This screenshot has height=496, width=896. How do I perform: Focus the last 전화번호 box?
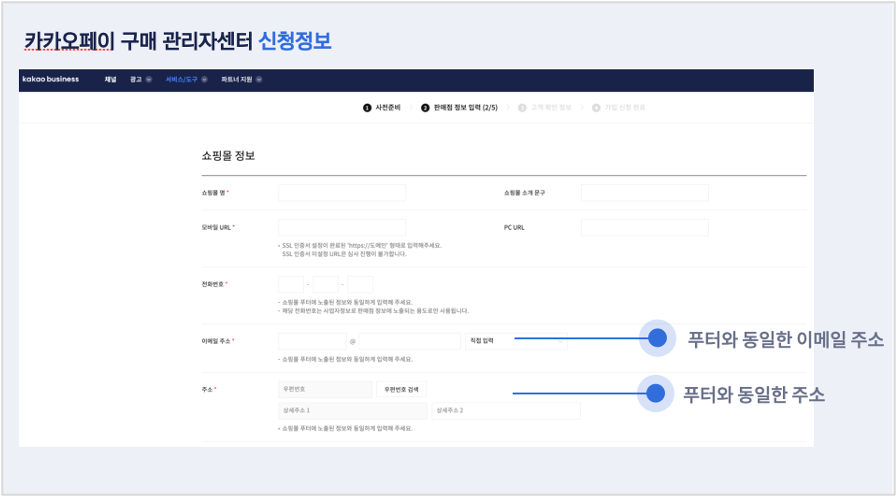[360, 284]
